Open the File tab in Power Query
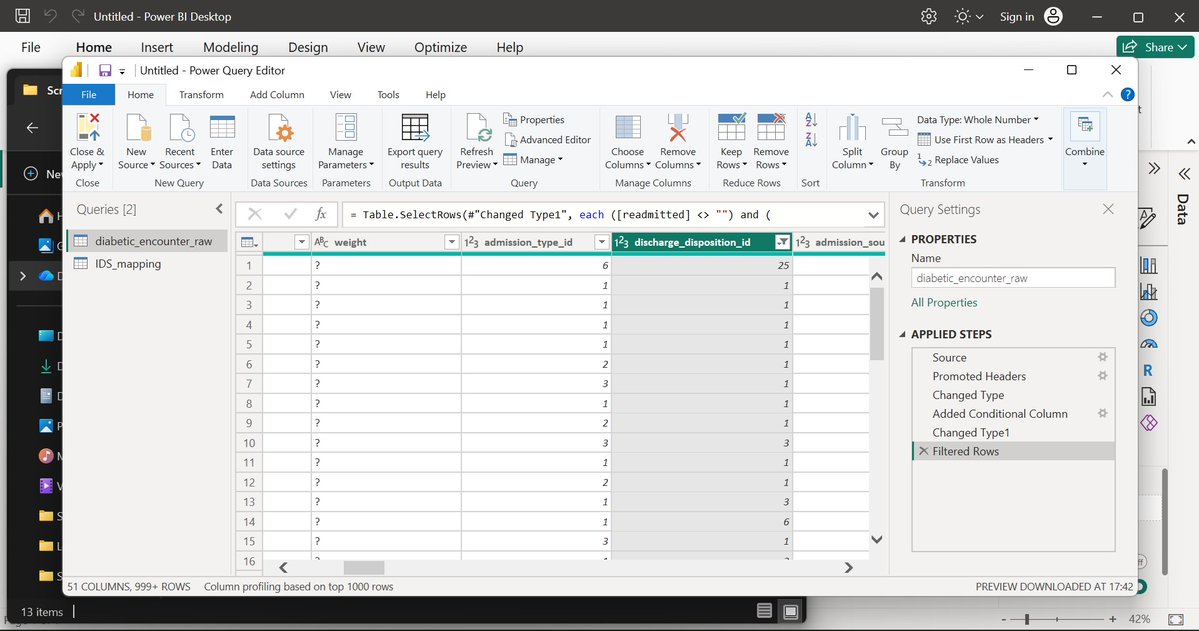This screenshot has height=631, width=1199. click(x=89, y=95)
